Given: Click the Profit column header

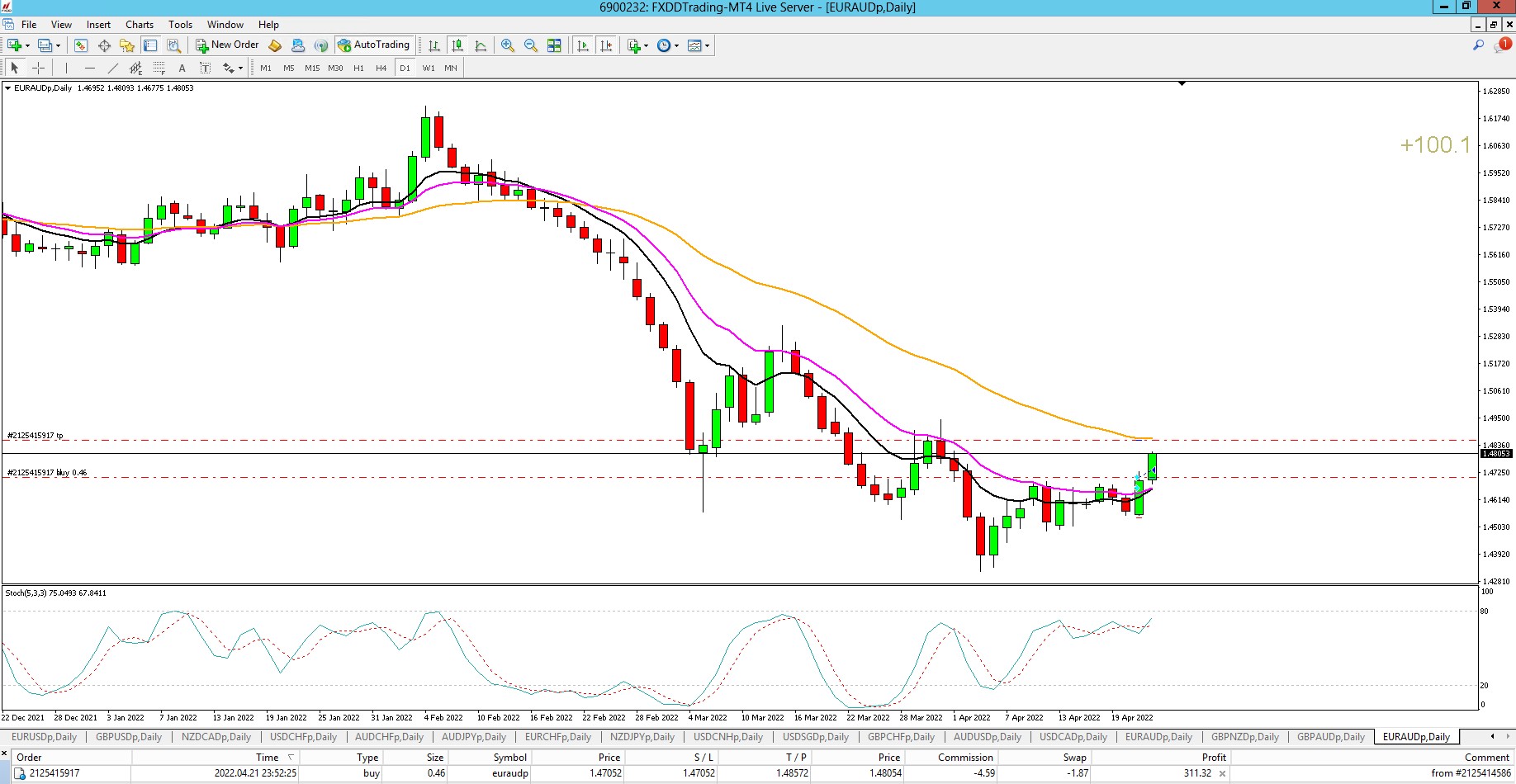Looking at the screenshot, I should [1213, 757].
